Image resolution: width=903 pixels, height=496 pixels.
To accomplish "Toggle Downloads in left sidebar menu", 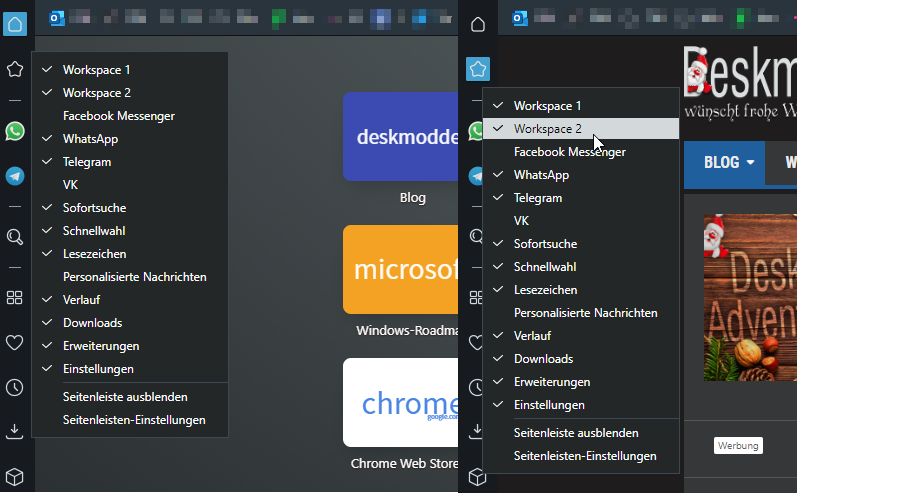I will pyautogui.click(x=130, y=323).
